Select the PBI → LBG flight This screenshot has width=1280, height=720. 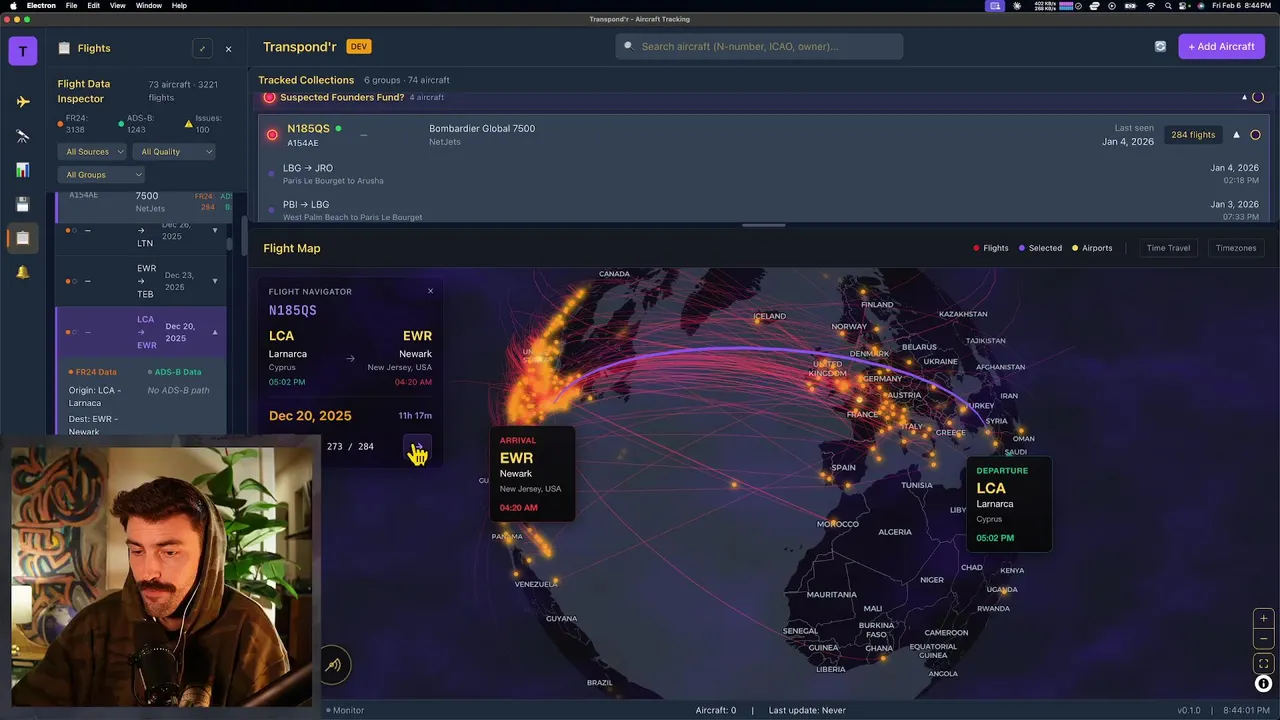pos(765,210)
